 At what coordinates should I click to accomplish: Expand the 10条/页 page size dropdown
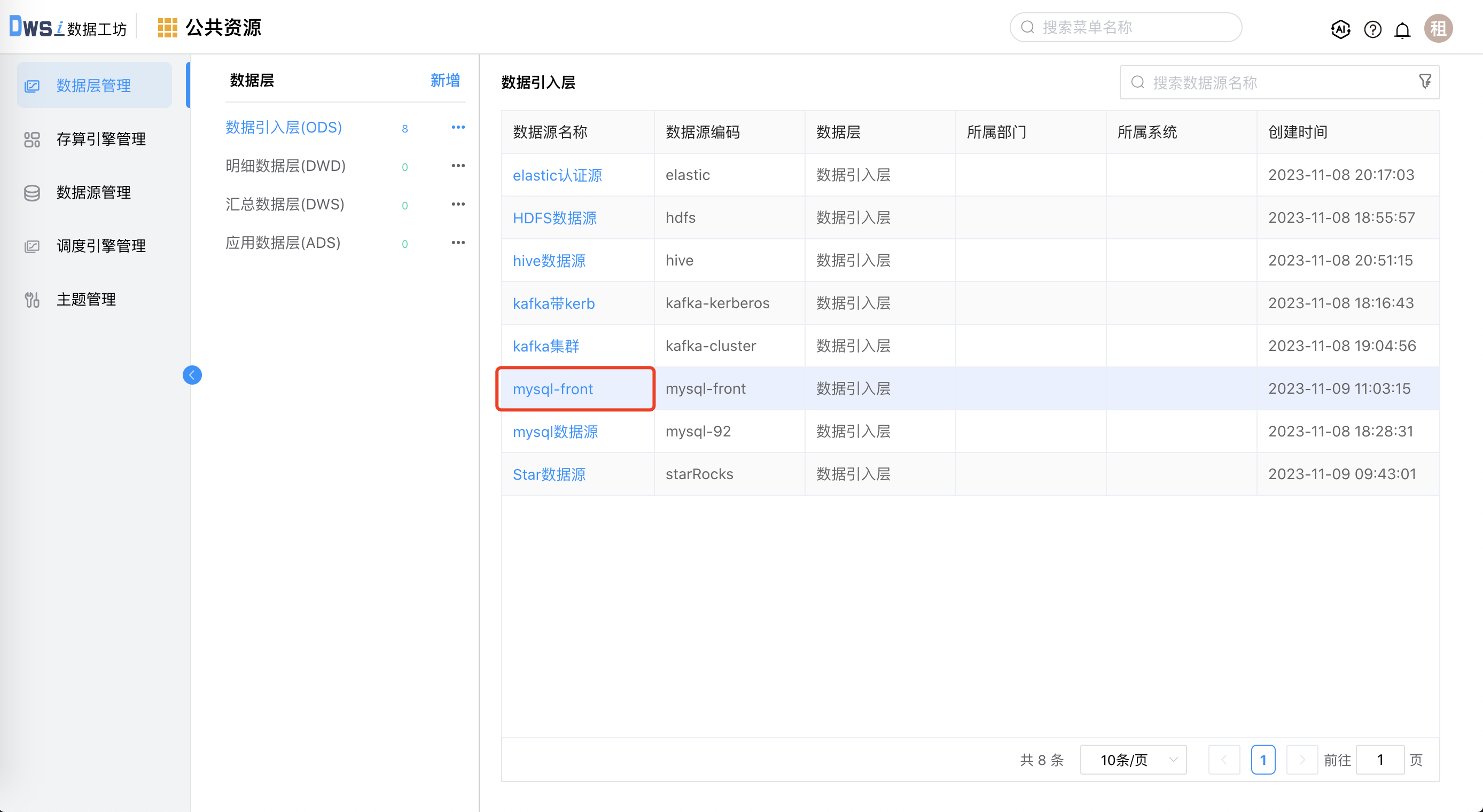click(1133, 760)
